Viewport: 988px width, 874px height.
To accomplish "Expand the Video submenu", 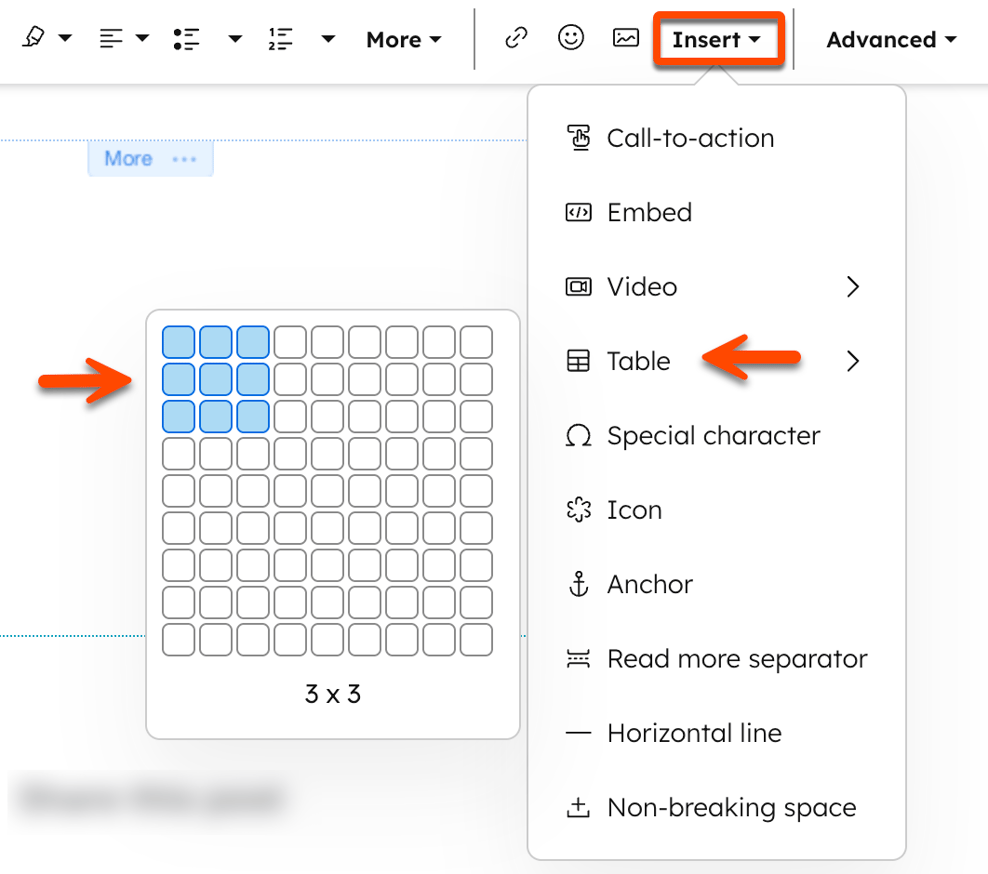I will (x=641, y=287).
